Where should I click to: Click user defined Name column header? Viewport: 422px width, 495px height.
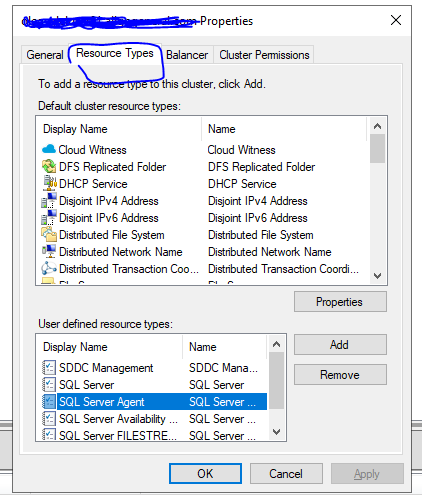click(224, 347)
